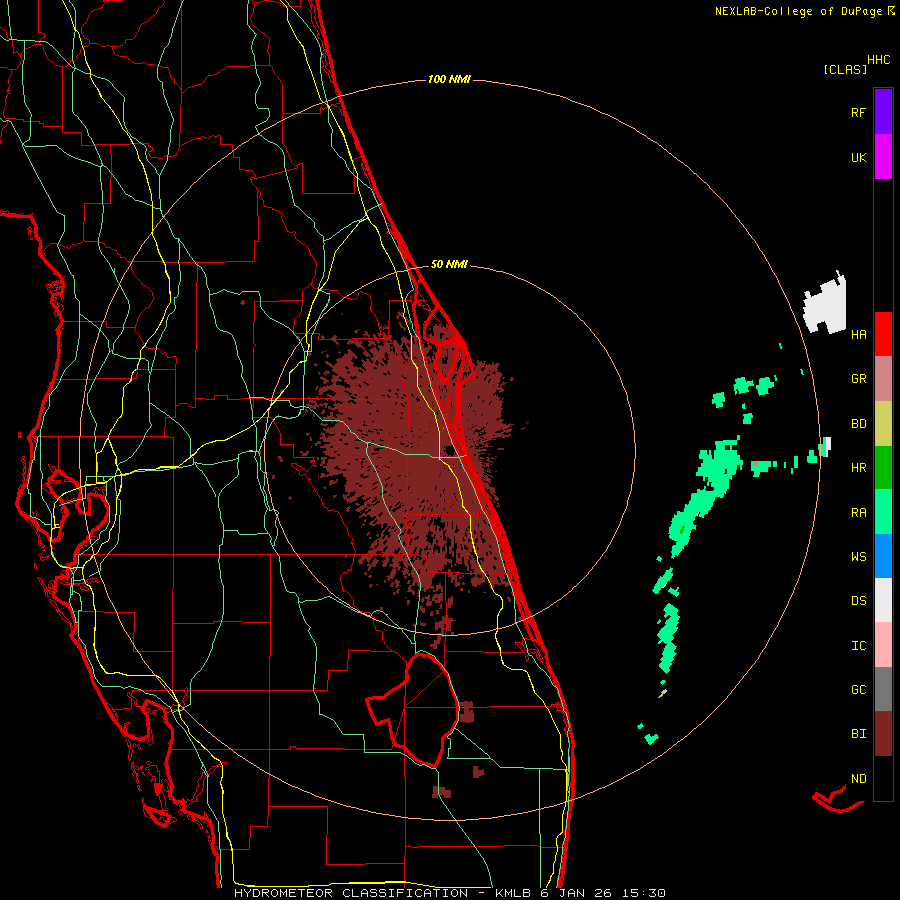Click the GC gray legend swatch
This screenshot has height=900, width=900.
click(x=883, y=689)
